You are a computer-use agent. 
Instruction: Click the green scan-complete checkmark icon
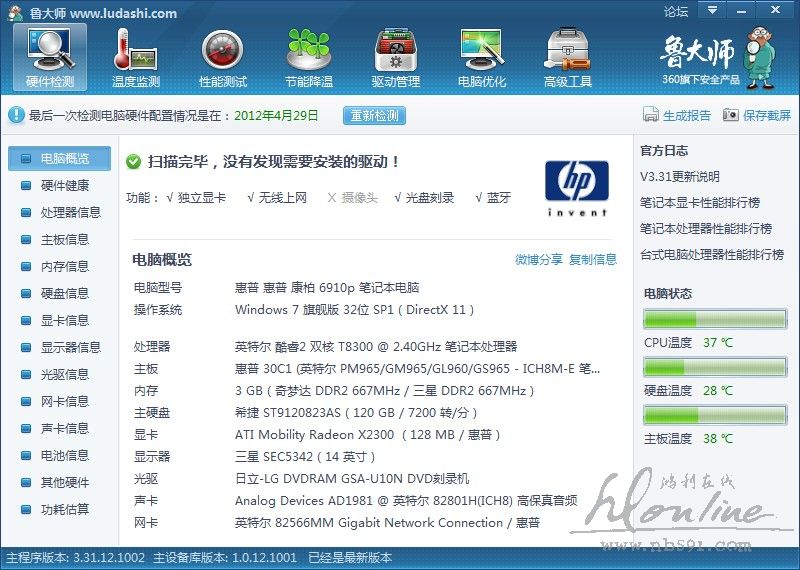pos(133,162)
